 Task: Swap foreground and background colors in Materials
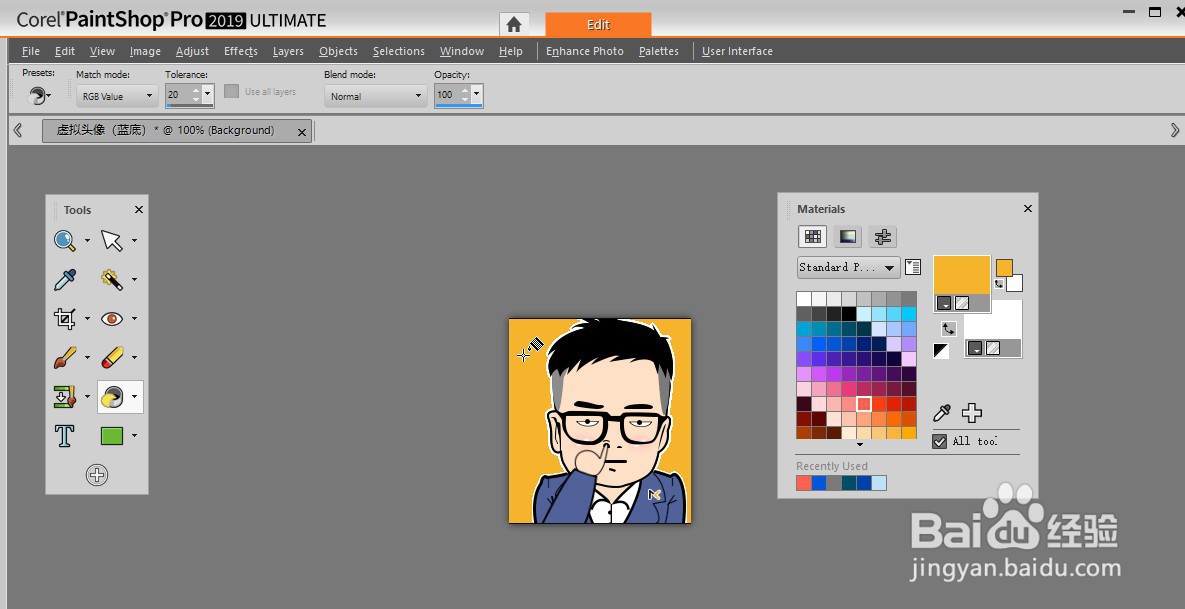pyautogui.click(x=948, y=328)
